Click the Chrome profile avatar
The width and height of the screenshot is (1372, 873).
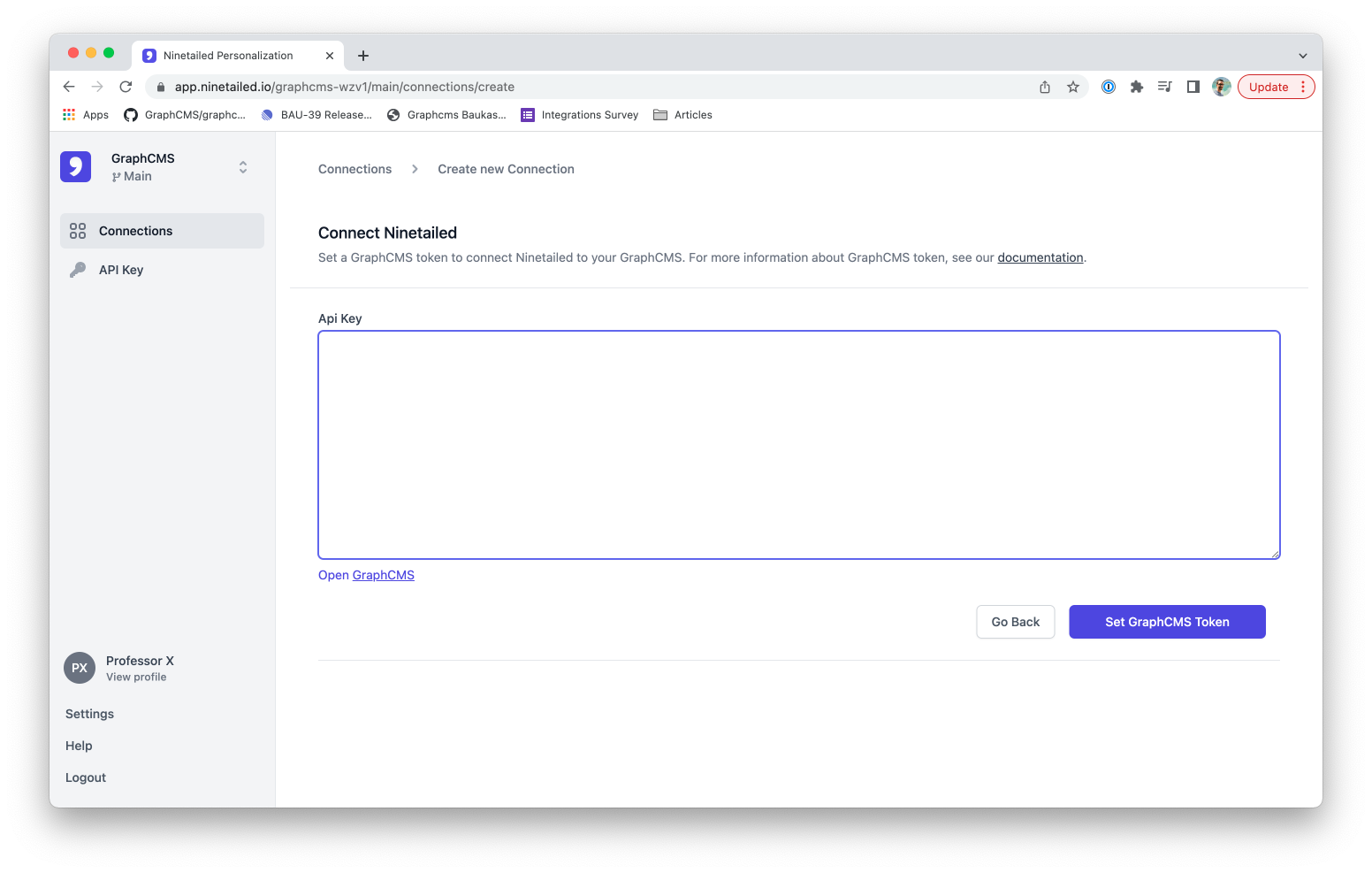[1222, 87]
